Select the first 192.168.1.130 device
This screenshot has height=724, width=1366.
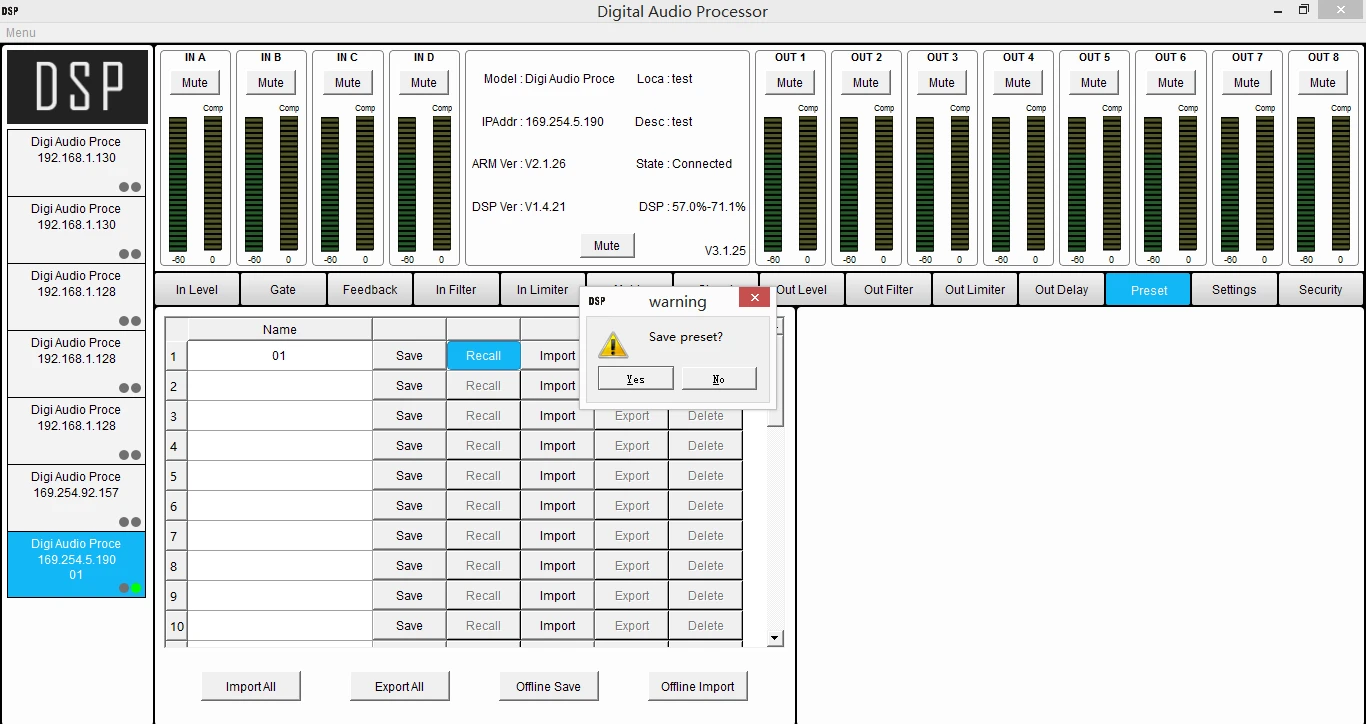tap(76, 162)
